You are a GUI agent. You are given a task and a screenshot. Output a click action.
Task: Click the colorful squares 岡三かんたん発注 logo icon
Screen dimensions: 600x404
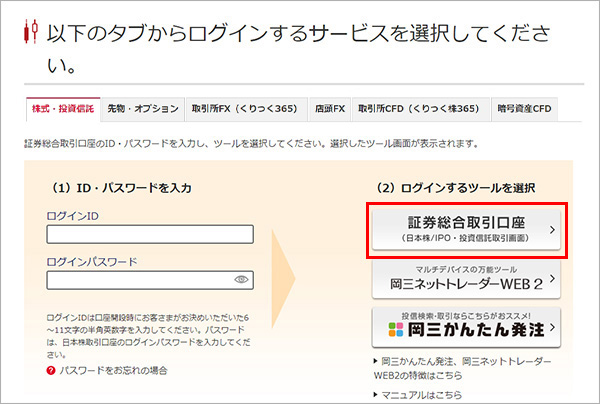(x=396, y=329)
